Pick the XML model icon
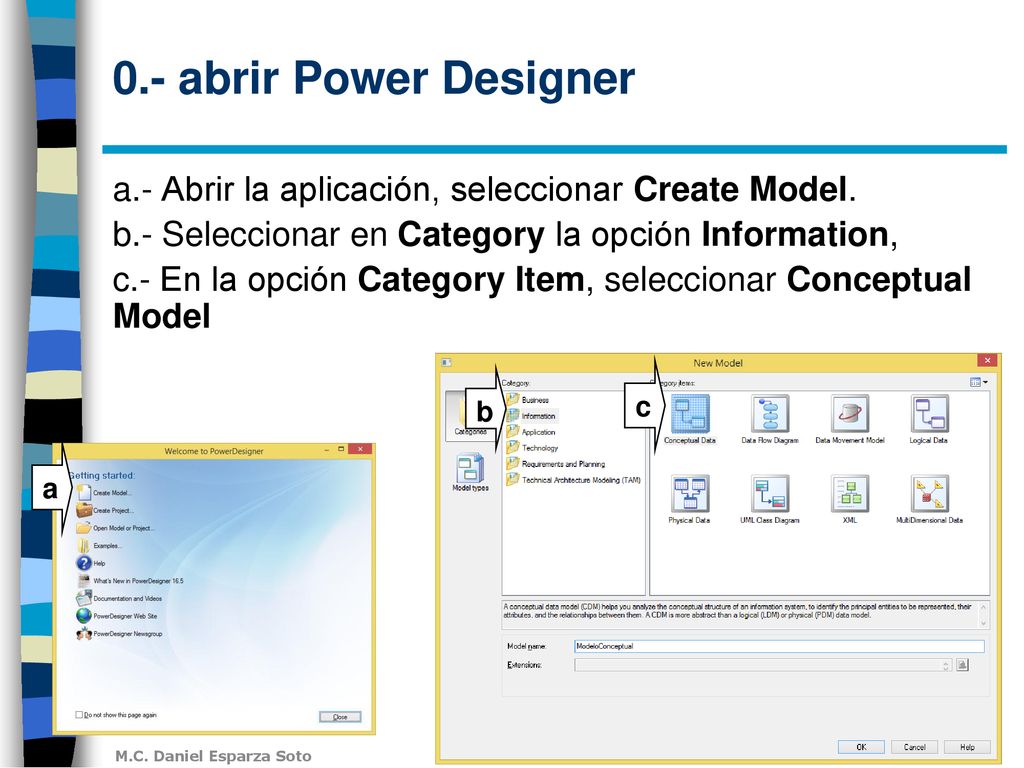 click(x=850, y=493)
